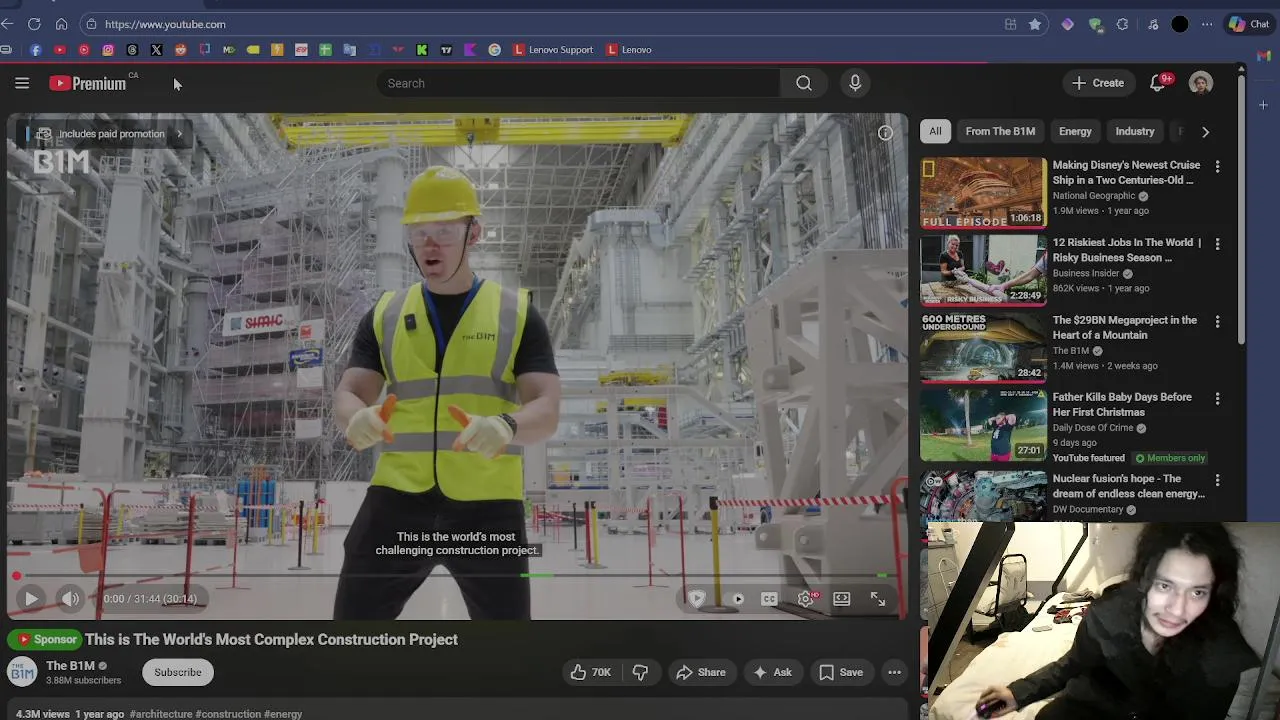Viewport: 1280px width, 720px height.
Task: Open options for $29BN Megaproject video
Action: 1217,321
